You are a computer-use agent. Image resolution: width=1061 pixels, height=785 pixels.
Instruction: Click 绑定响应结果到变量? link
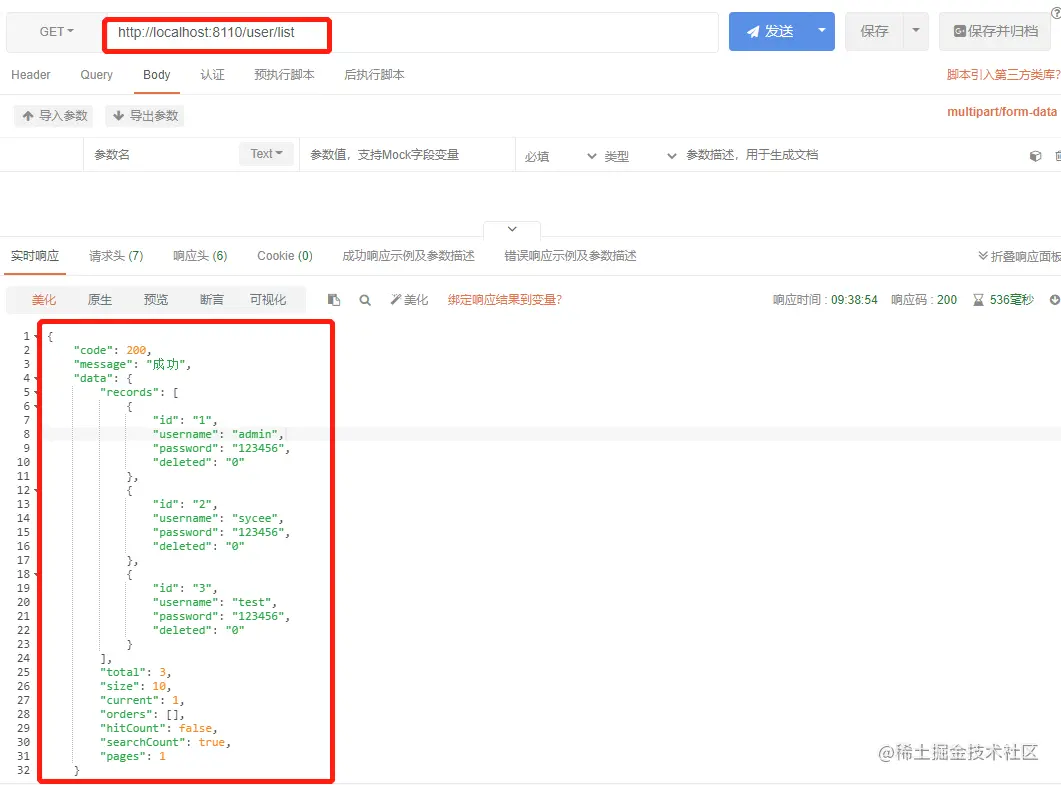tap(505, 300)
